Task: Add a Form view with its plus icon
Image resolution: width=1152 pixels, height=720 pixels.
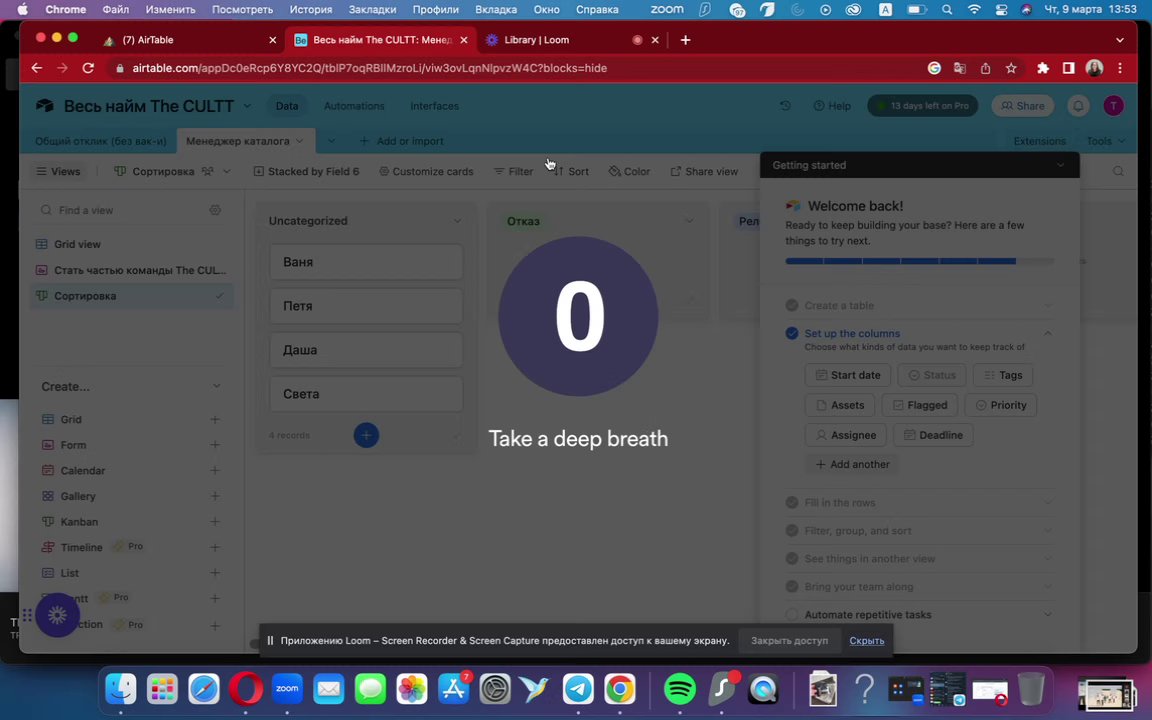Action: point(215,444)
